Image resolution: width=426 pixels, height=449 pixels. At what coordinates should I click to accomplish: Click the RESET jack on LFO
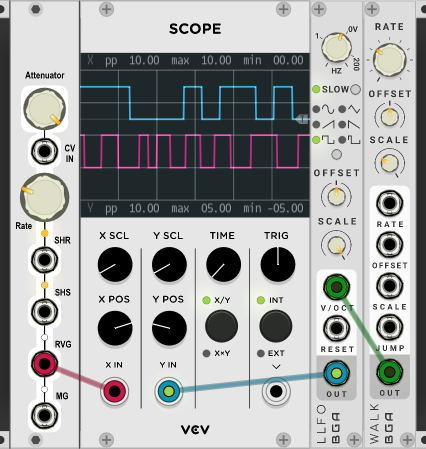(336, 328)
